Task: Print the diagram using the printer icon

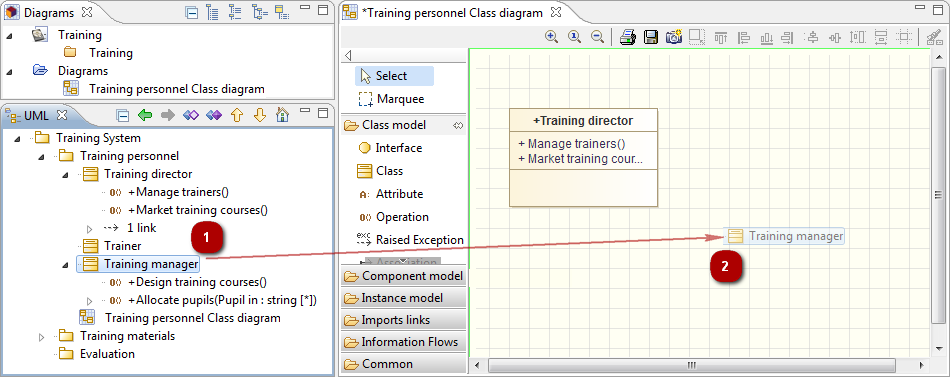Action: 628,37
